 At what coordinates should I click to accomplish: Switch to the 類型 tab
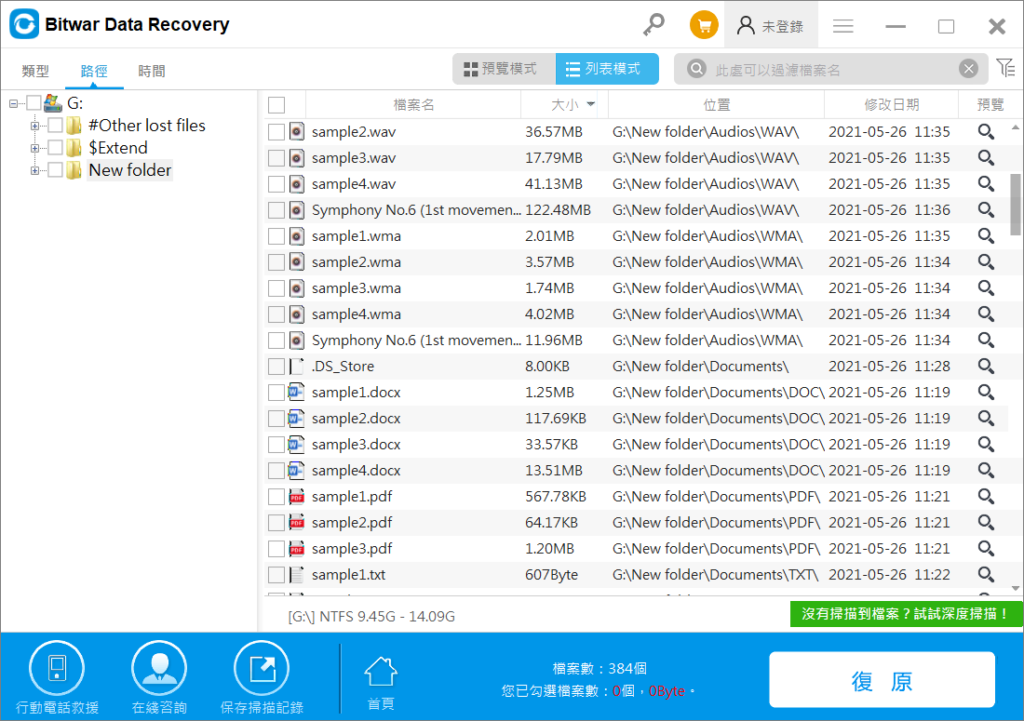(36, 71)
